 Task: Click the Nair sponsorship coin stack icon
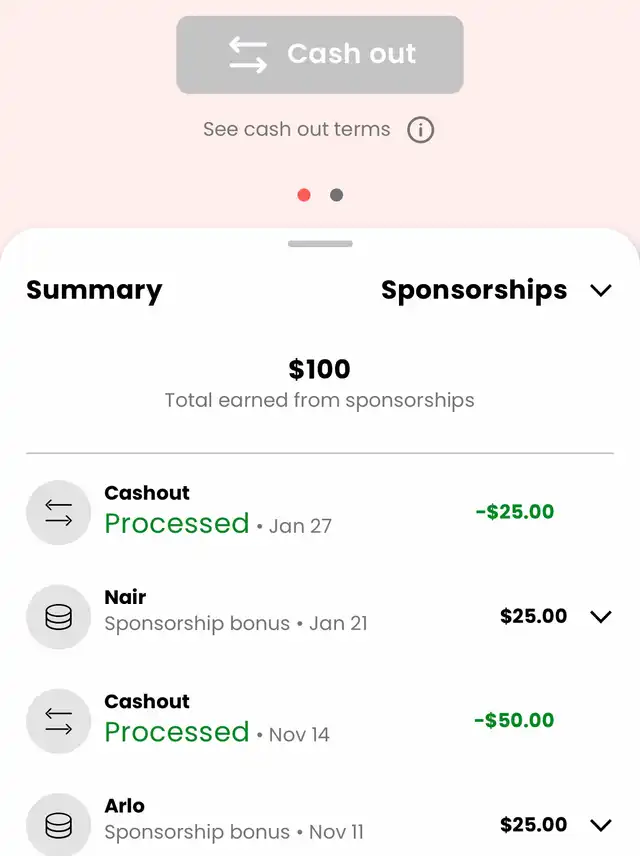58,617
